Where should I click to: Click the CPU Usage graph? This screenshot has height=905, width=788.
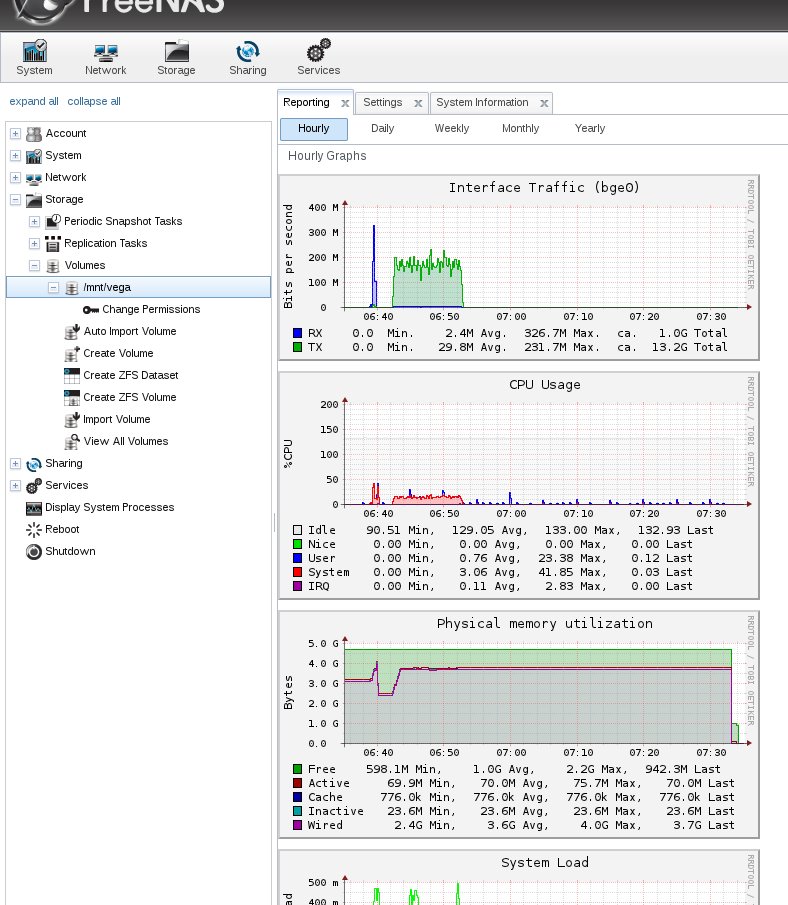(519, 486)
